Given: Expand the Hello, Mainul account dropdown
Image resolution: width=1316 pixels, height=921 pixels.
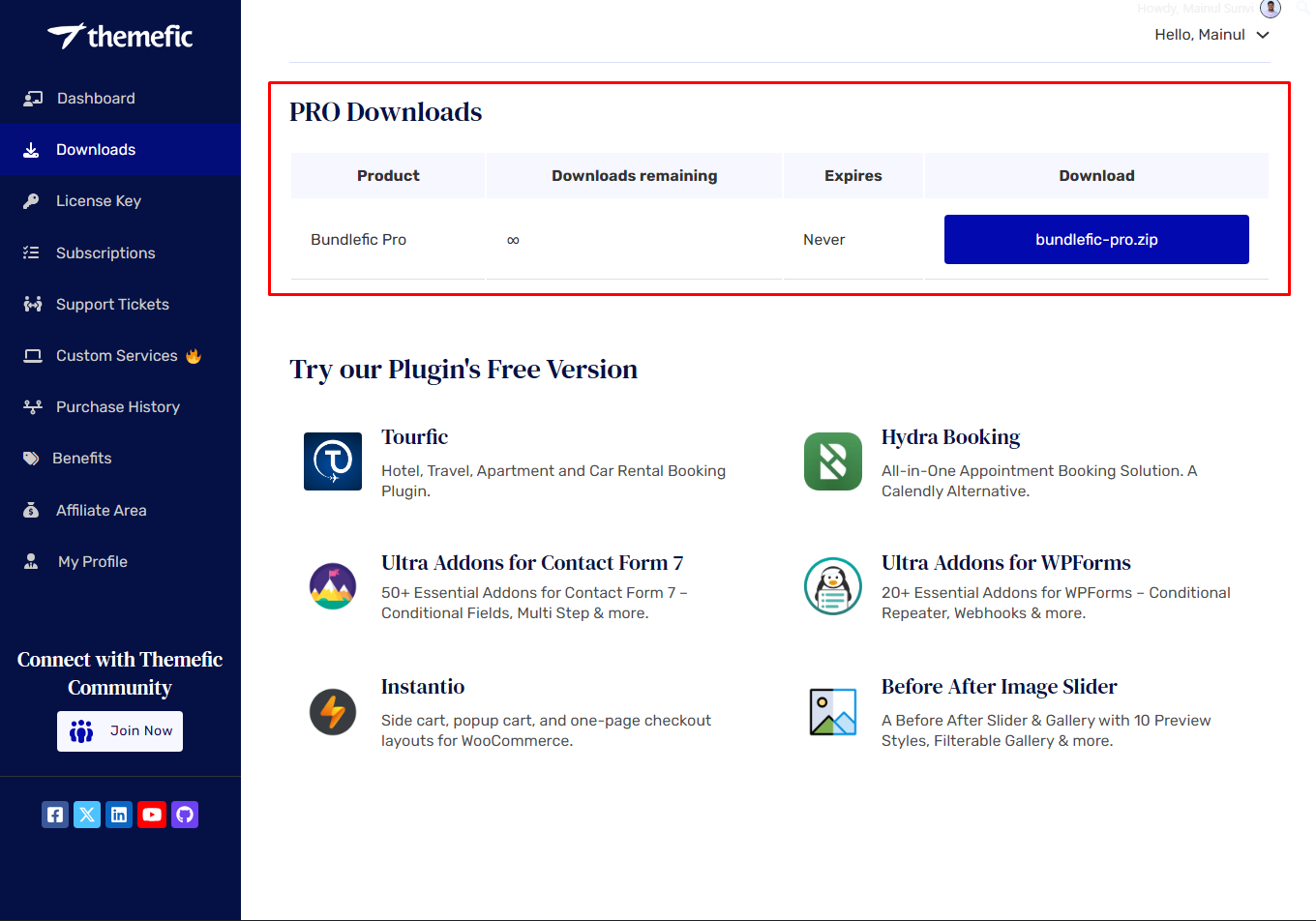Looking at the screenshot, I should click(1211, 35).
